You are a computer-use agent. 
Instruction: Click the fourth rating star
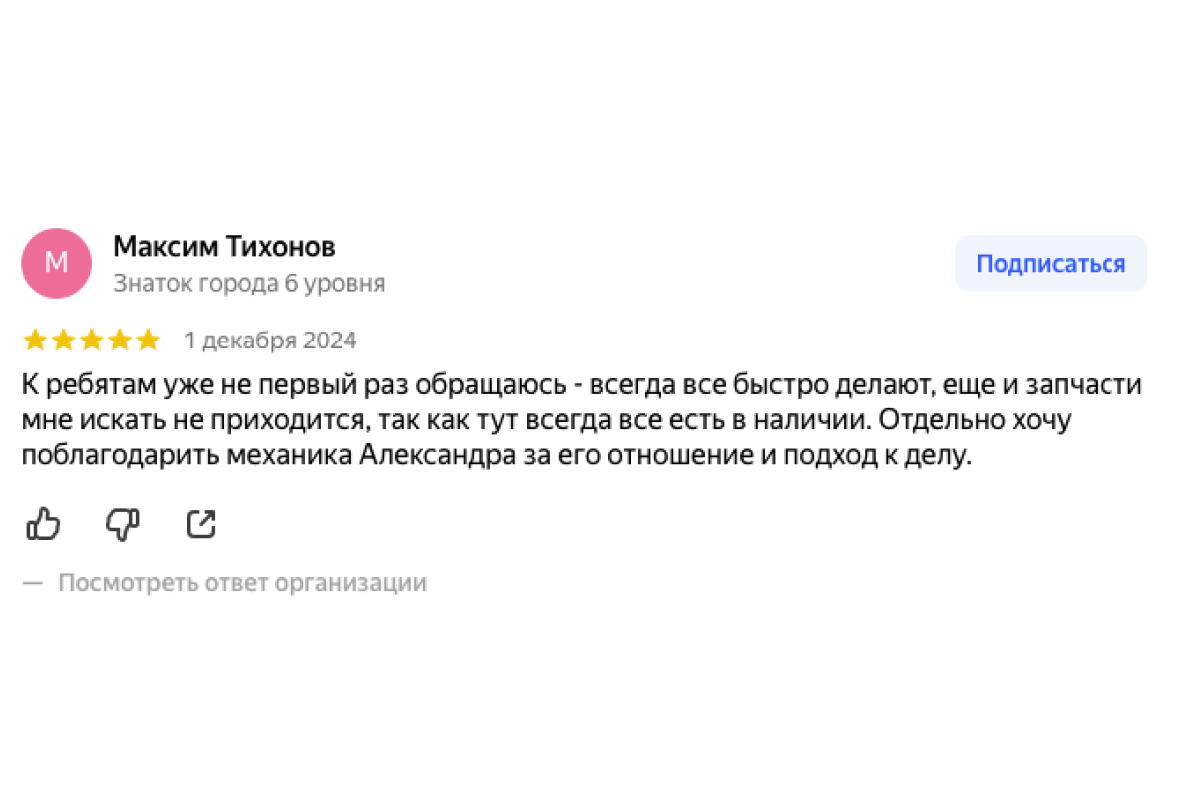[119, 341]
